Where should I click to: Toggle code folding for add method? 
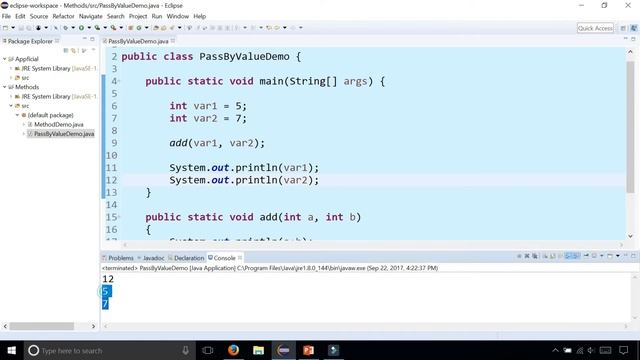[x=119, y=217]
